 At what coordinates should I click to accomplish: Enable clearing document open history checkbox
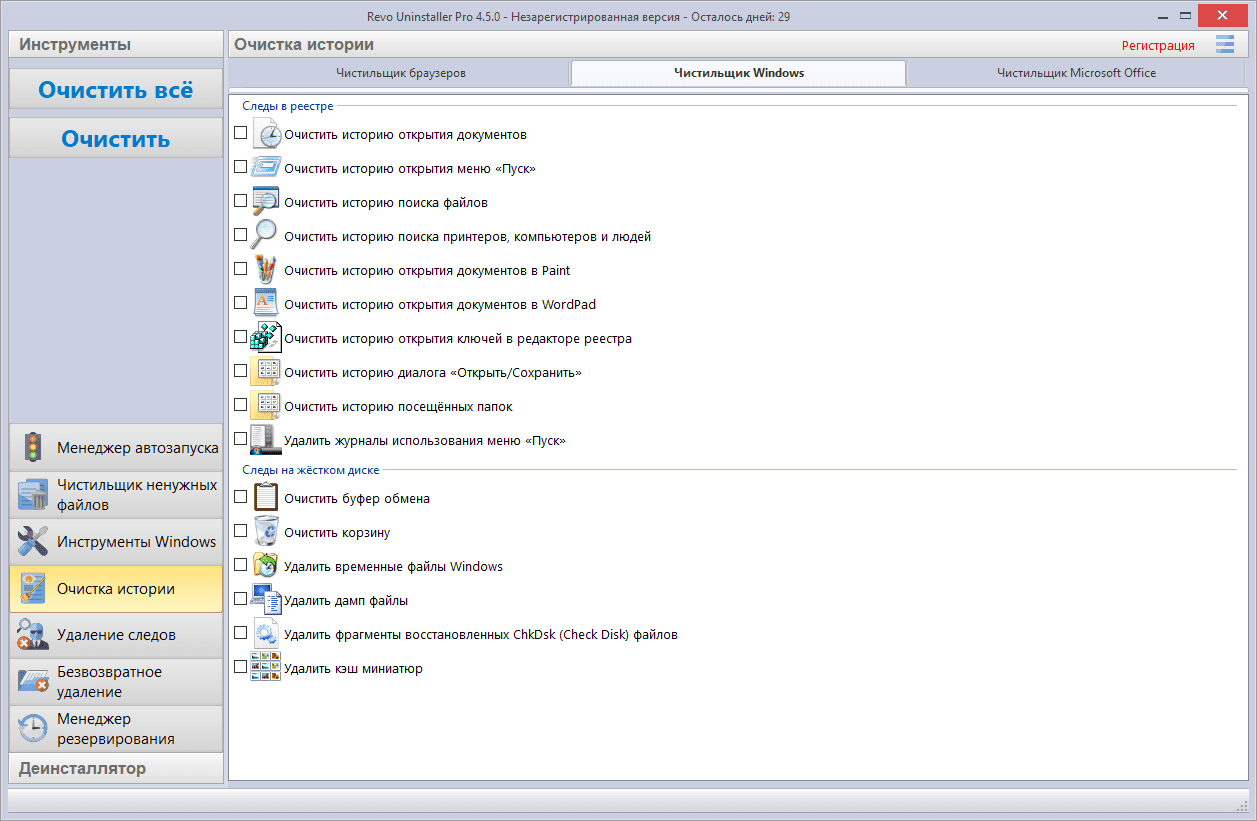[240, 132]
